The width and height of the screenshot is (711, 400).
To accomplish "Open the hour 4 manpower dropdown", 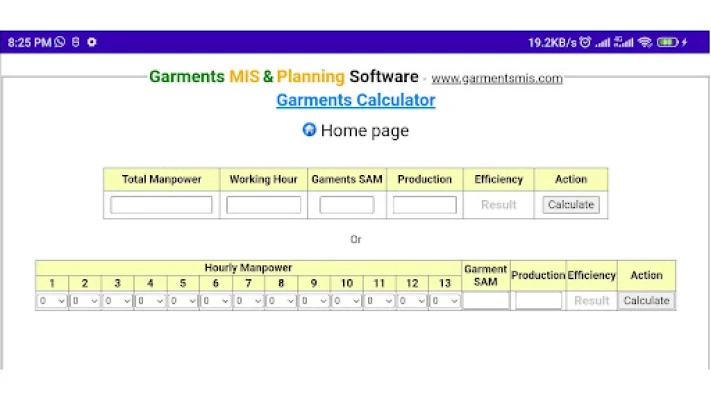I will pos(150,300).
